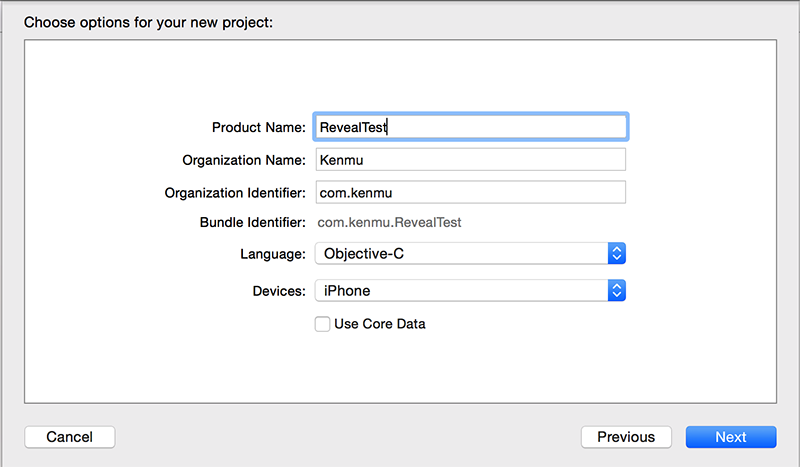Click the Organization Identifier field com.kenmu
This screenshot has height=467, width=800.
(470, 192)
